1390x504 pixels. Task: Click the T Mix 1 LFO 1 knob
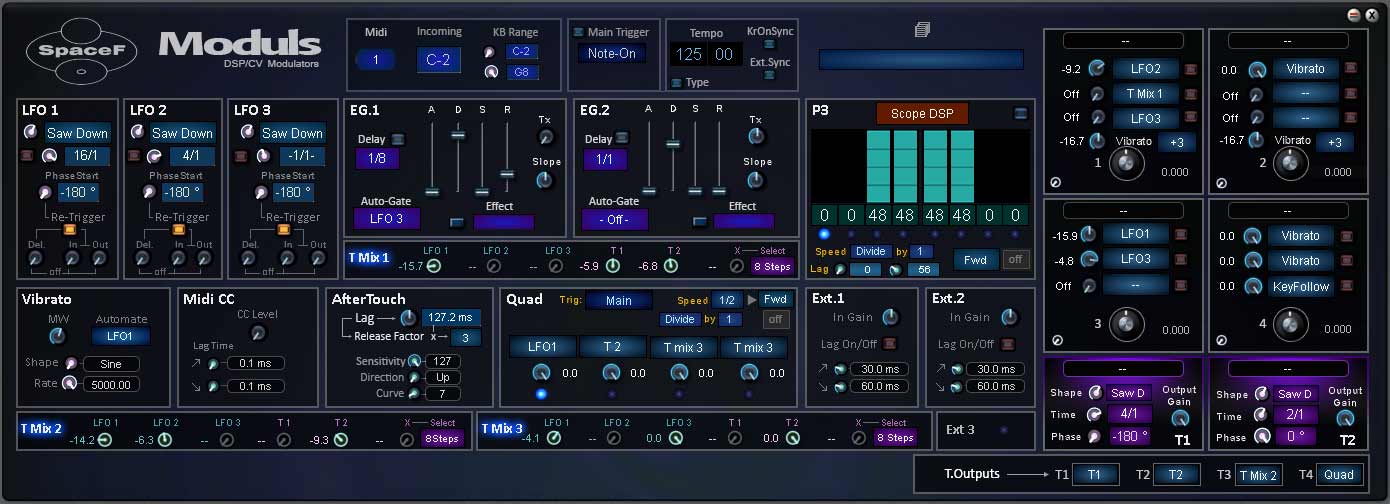click(434, 266)
